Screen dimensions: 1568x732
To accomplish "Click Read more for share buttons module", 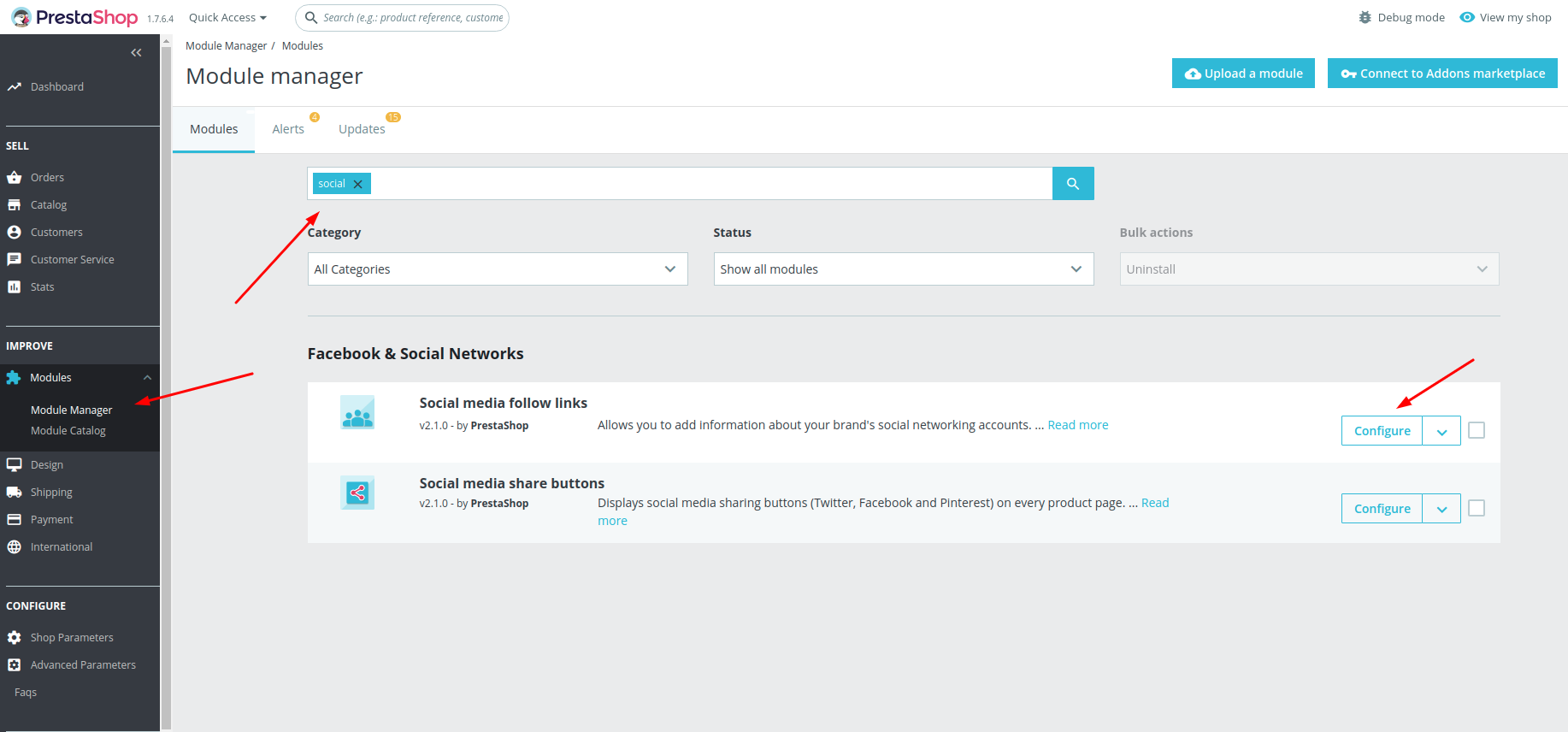I will [1155, 503].
